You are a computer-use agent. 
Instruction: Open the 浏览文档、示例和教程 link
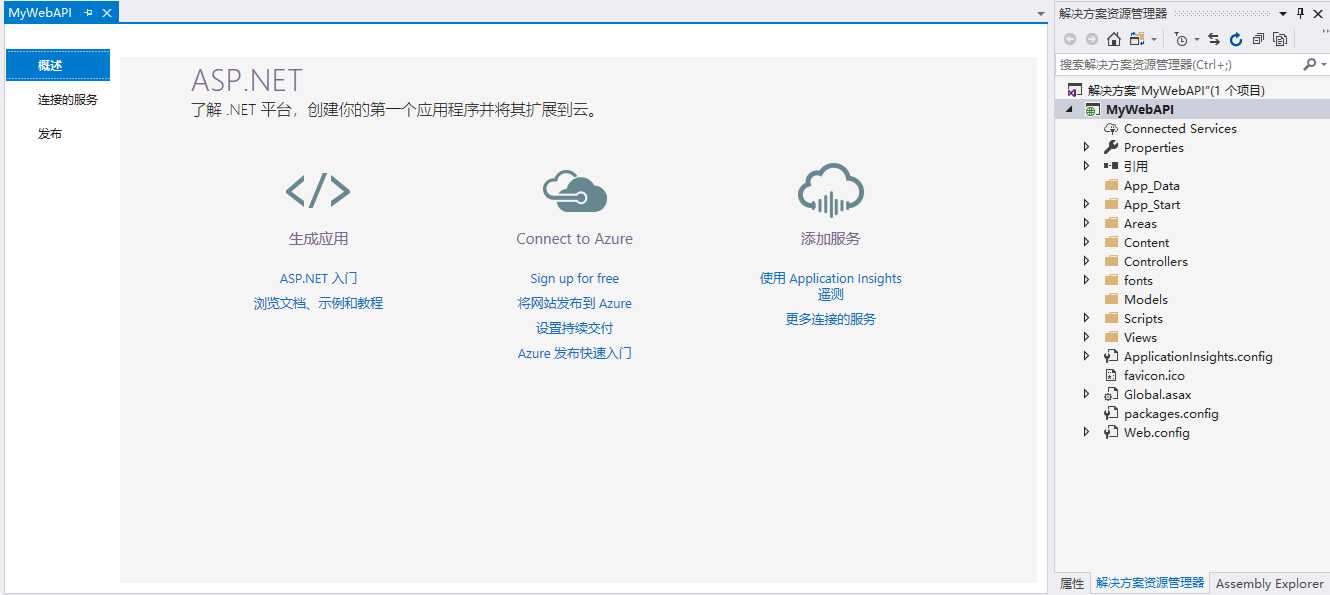pyautogui.click(x=318, y=303)
